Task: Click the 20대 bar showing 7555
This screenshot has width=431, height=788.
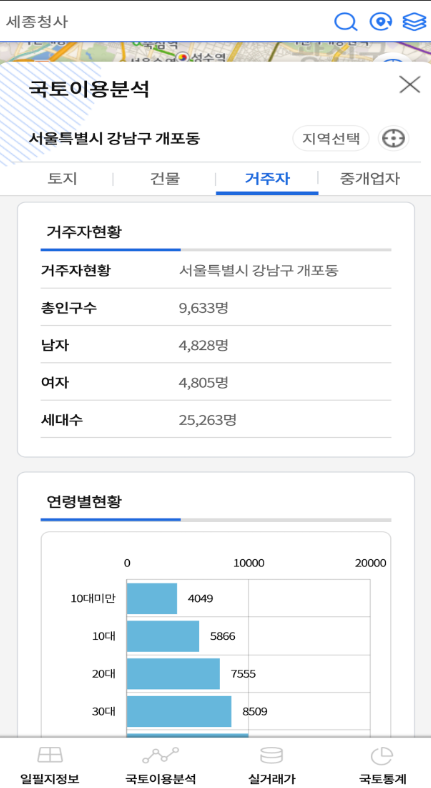Action: coord(173,674)
